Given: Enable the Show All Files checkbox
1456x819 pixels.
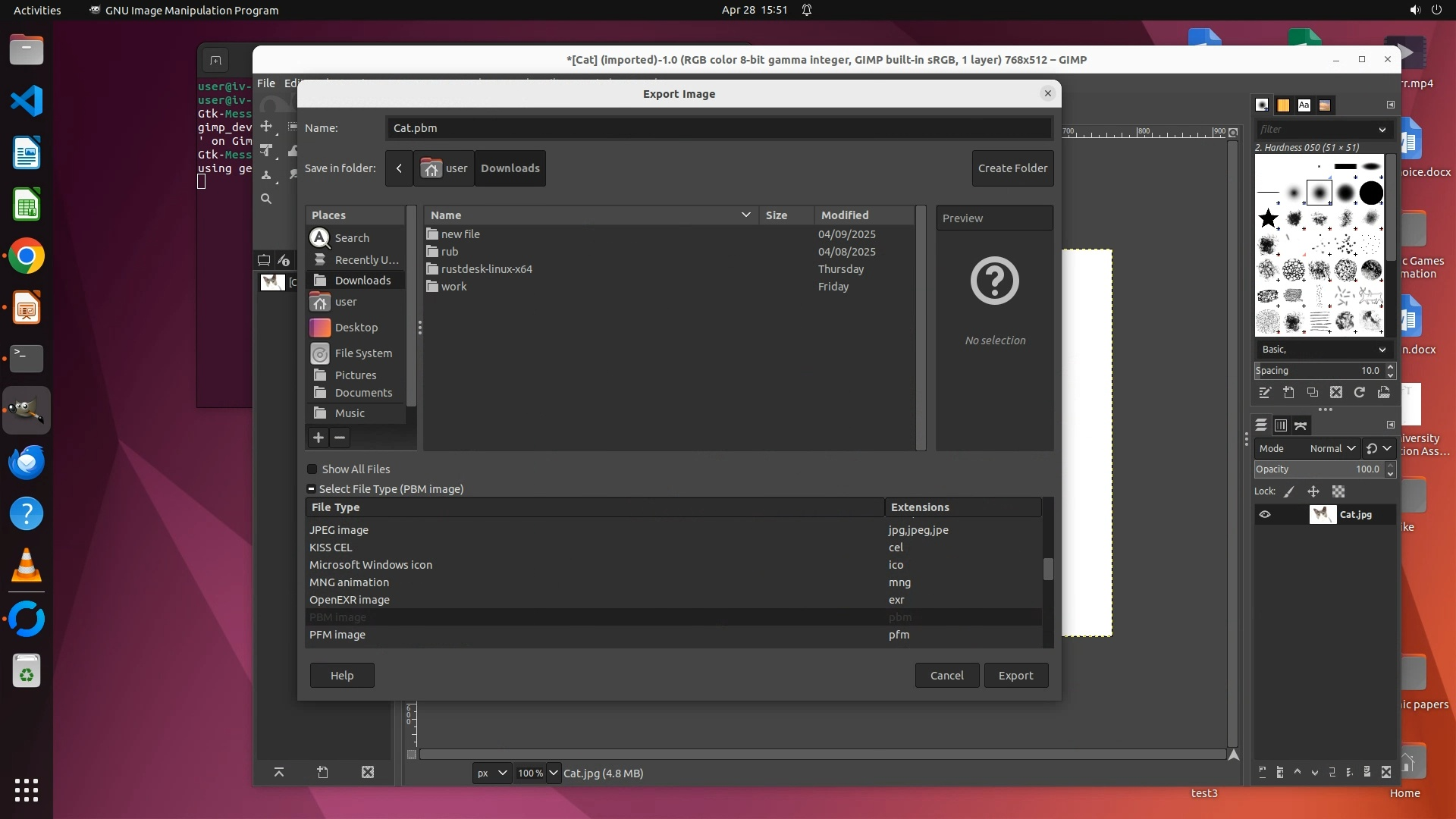Looking at the screenshot, I should (x=312, y=469).
